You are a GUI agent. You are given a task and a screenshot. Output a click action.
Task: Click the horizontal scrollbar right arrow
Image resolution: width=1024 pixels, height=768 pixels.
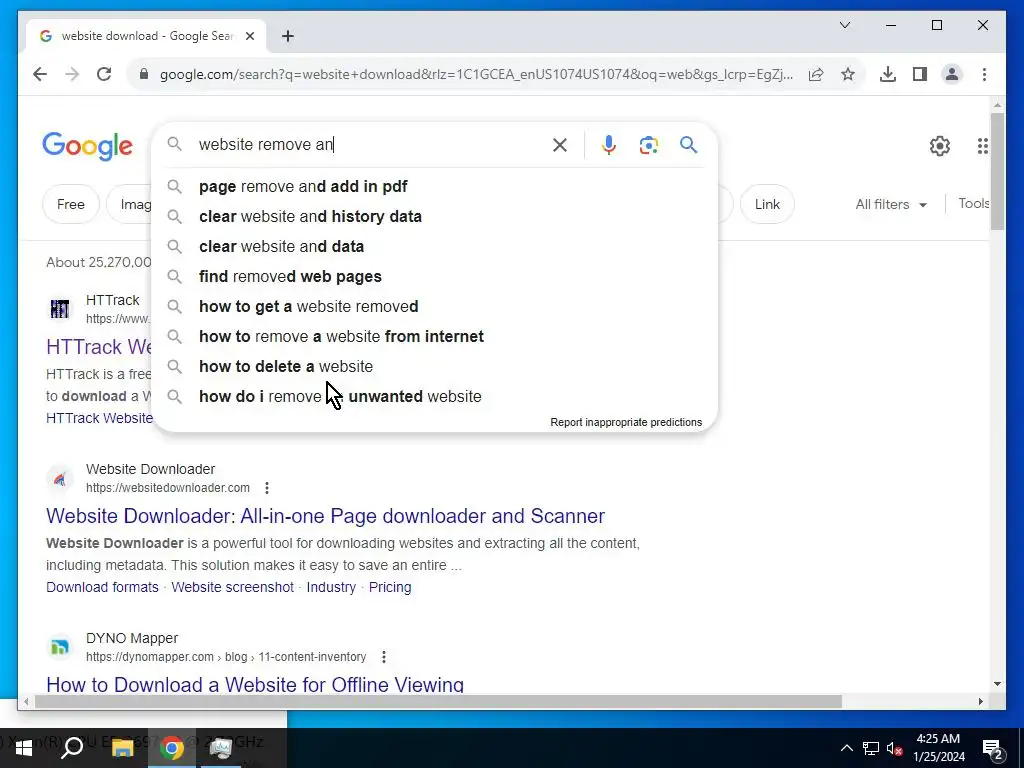click(980, 702)
